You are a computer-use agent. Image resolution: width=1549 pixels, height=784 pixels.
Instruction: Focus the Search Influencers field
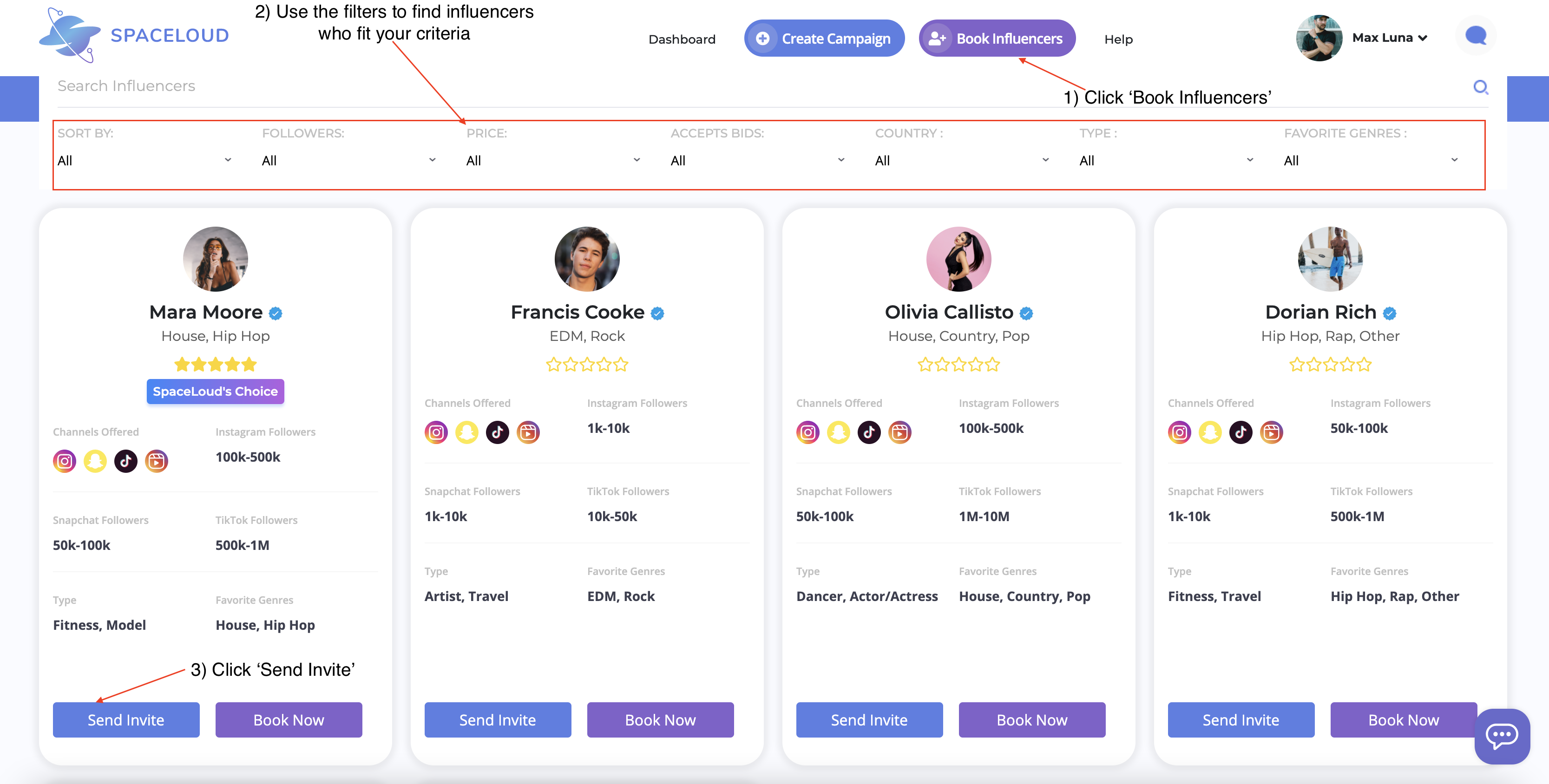pyautogui.click(x=758, y=86)
